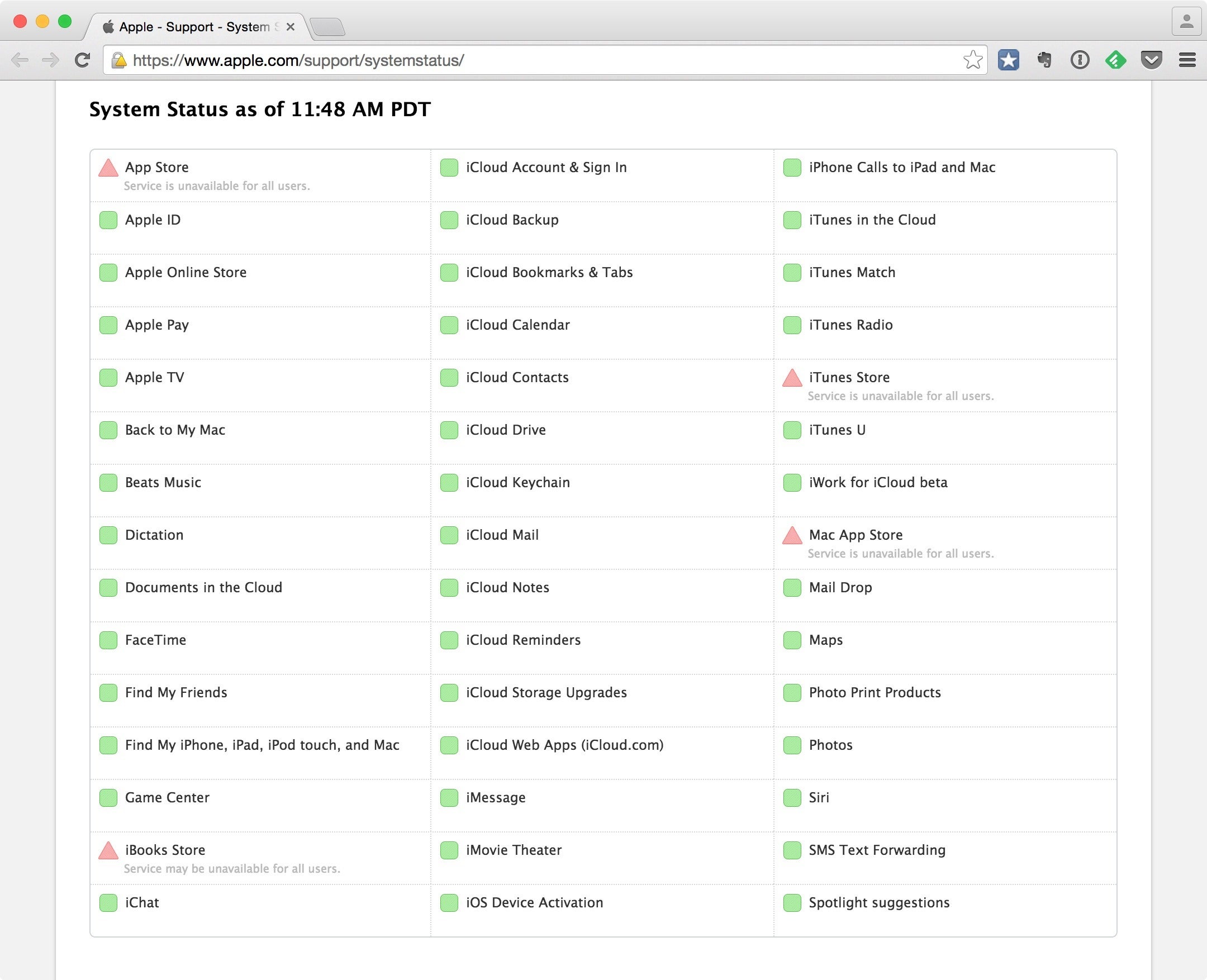The width and height of the screenshot is (1207, 980).
Task: Click the green status icon for Game Center
Action: 108,798
